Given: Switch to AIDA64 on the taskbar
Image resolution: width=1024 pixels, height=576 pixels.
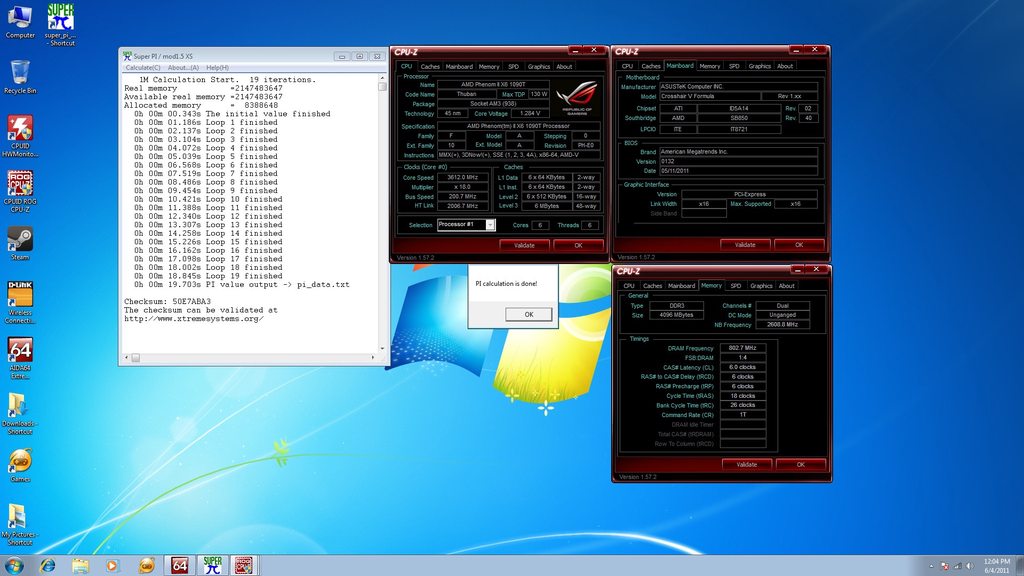Looking at the screenshot, I should [x=179, y=565].
